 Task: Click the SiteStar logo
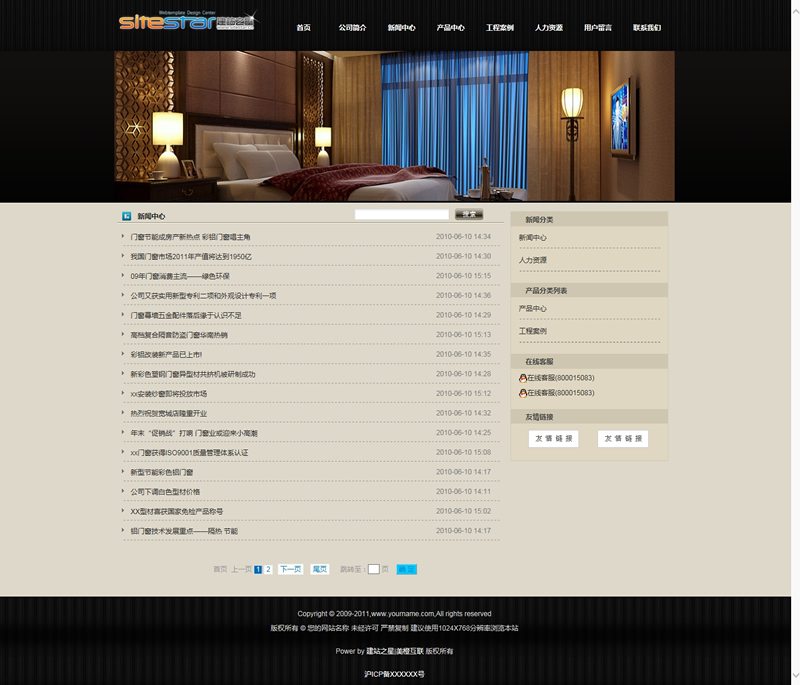click(185, 21)
